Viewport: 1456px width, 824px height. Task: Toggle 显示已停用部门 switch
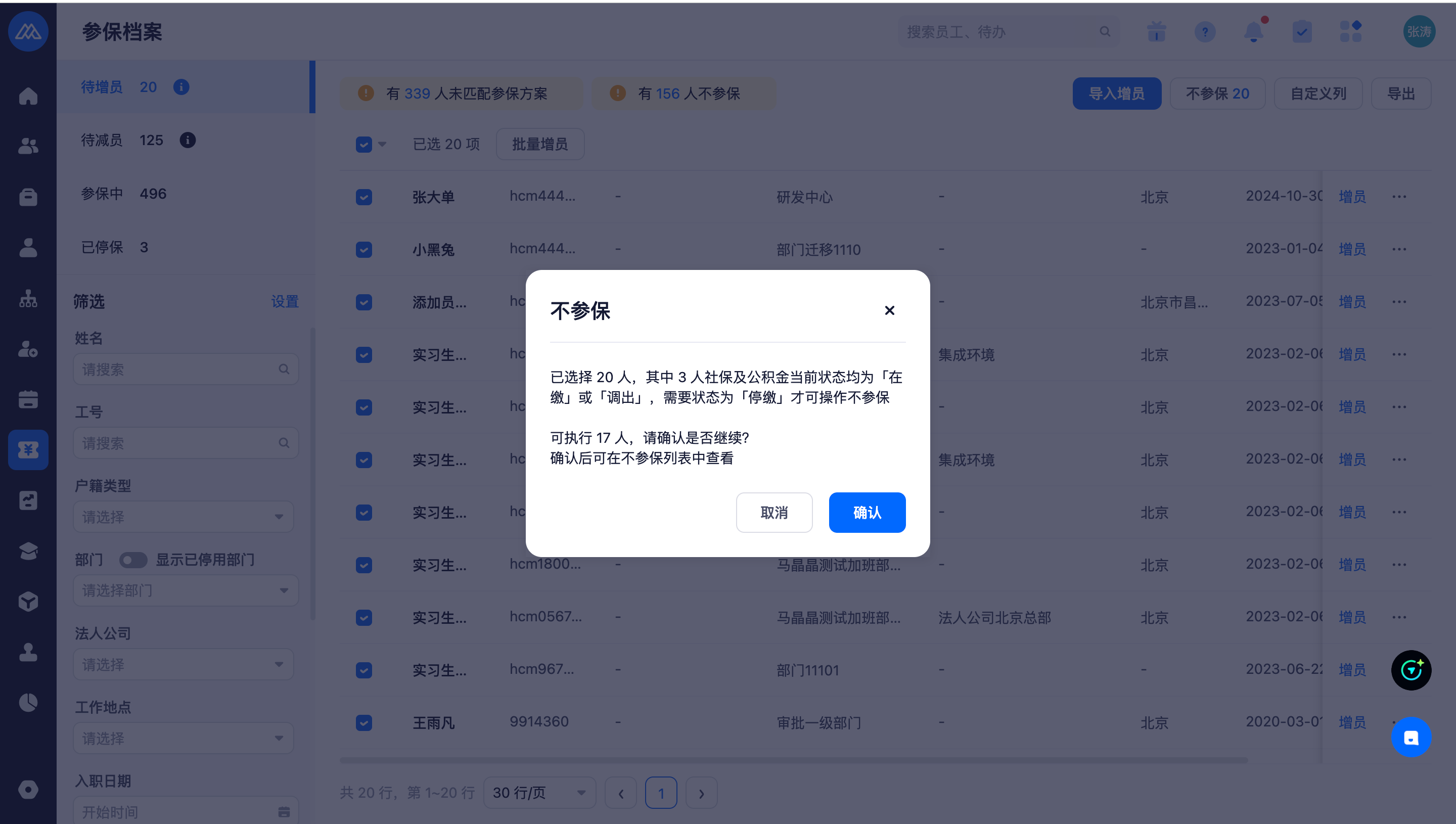133,560
